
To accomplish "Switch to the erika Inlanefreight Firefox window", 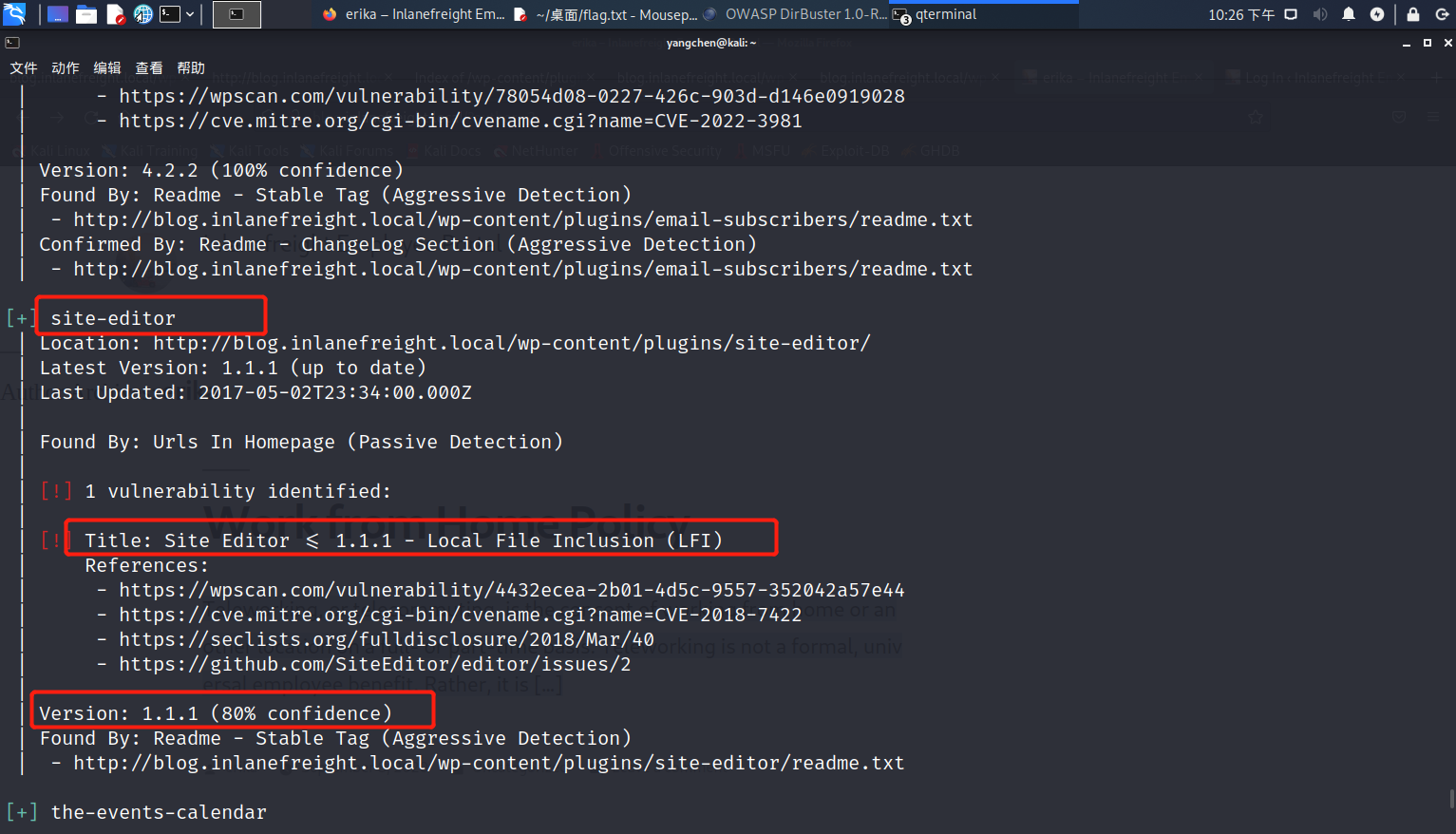I will [414, 14].
